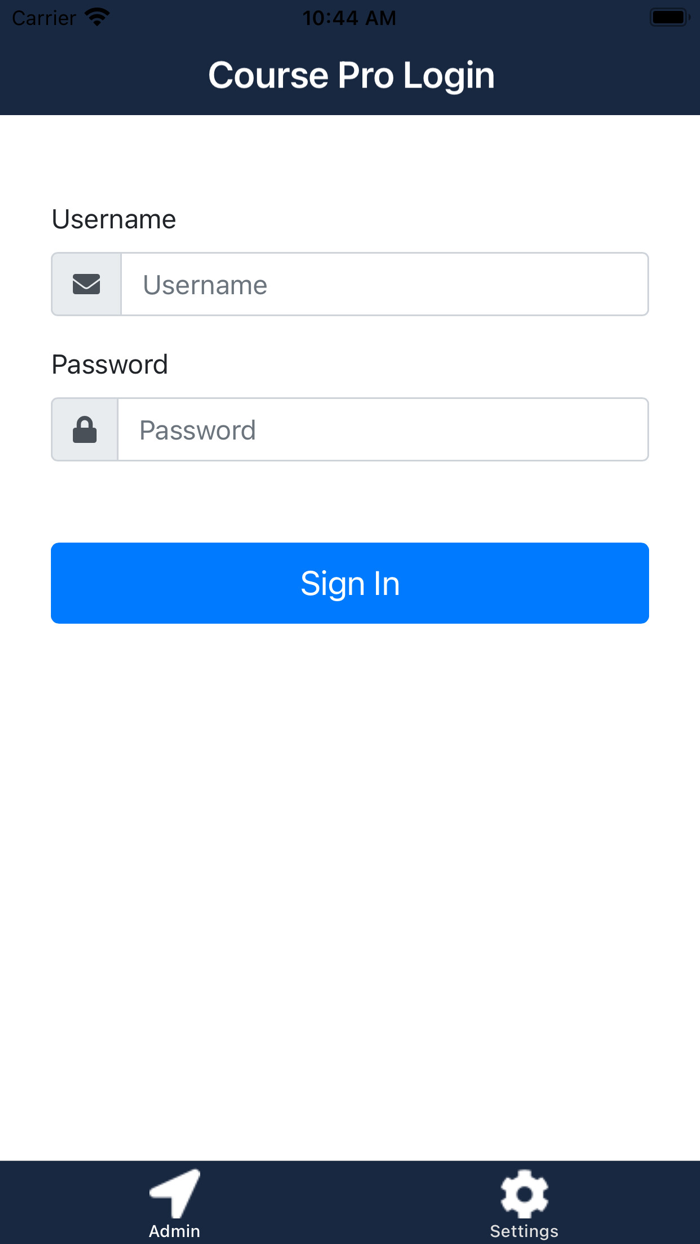Click the time display showing 10:44 AM

[349, 15]
